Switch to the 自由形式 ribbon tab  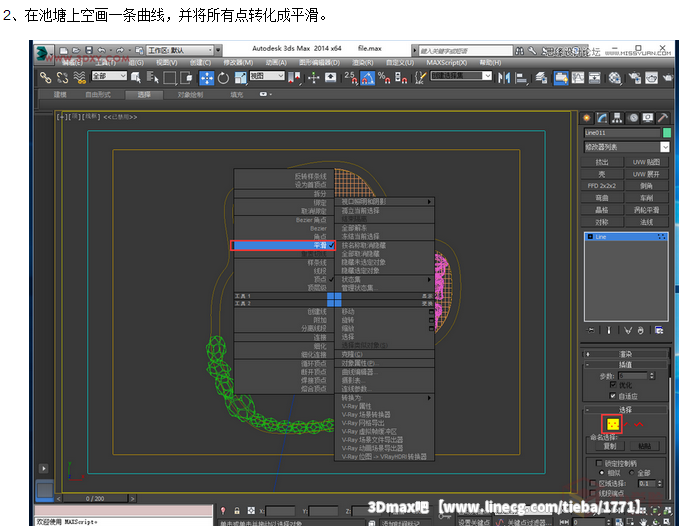(x=98, y=94)
